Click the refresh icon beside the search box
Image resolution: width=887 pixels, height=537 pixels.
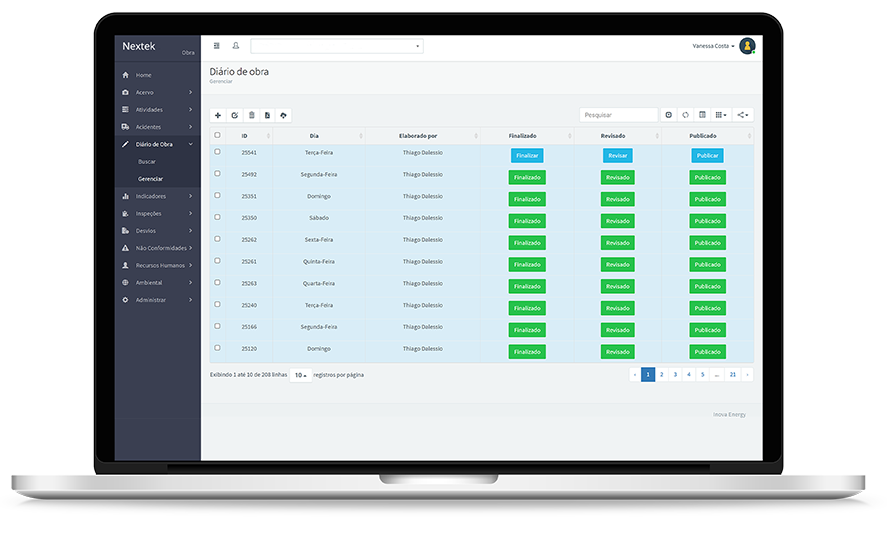685,115
